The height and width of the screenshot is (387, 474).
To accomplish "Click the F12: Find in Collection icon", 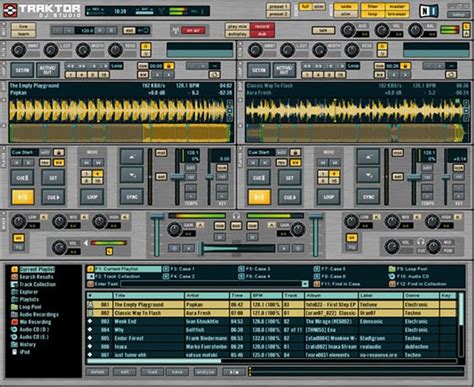I will click(392, 284).
